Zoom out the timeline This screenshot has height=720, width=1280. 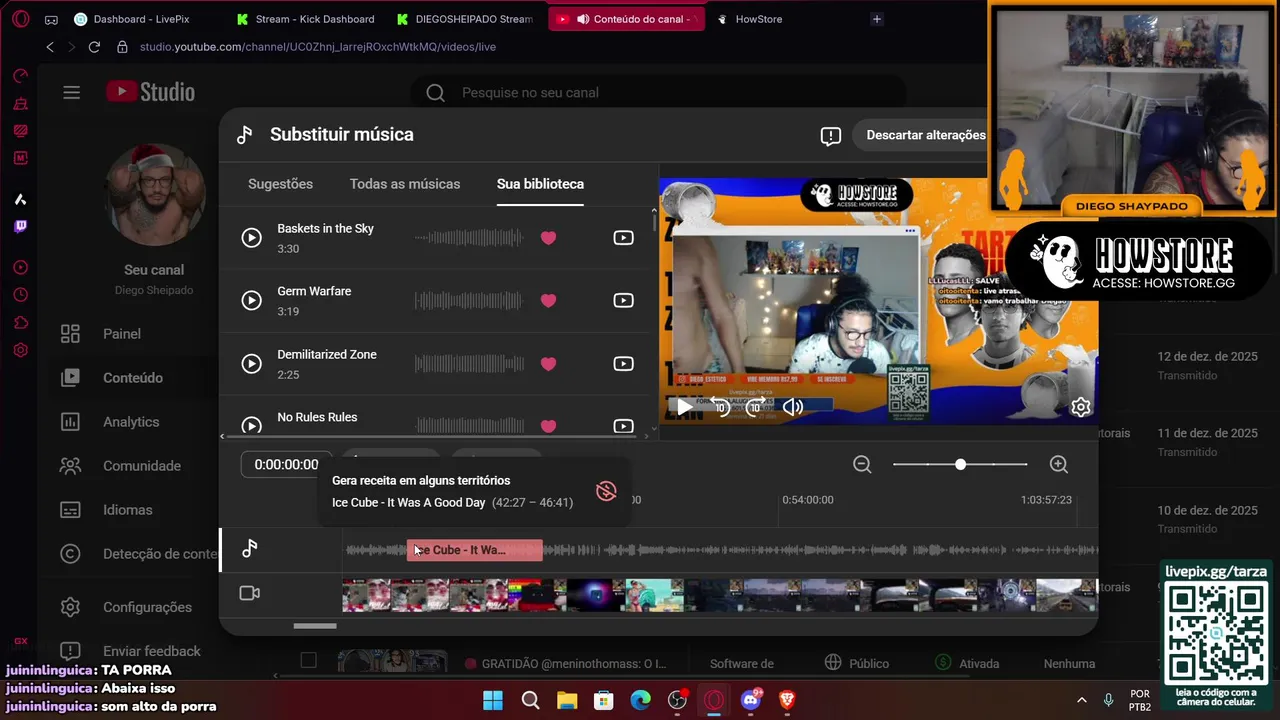click(862, 464)
